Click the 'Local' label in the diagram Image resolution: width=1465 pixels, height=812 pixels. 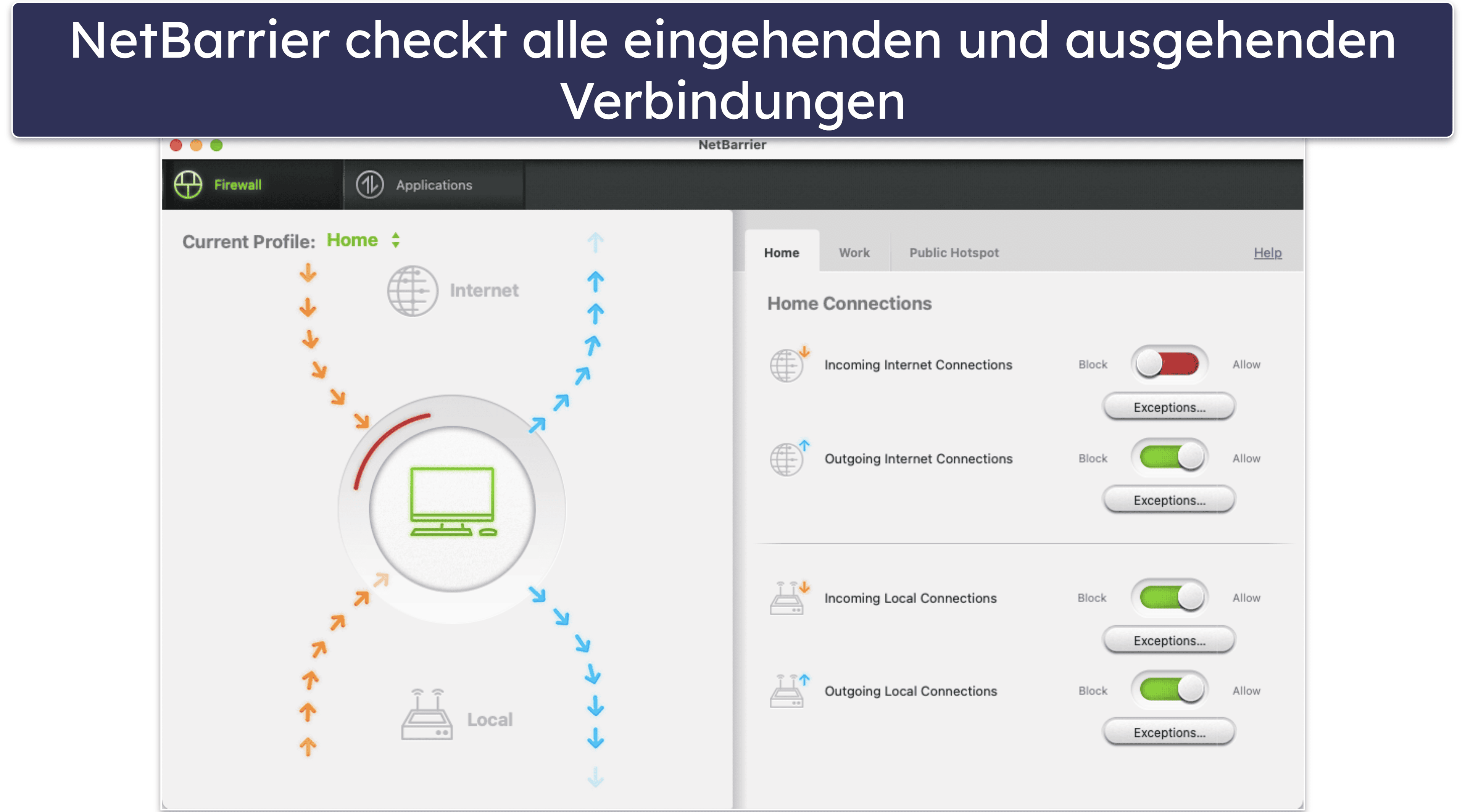pyautogui.click(x=490, y=719)
